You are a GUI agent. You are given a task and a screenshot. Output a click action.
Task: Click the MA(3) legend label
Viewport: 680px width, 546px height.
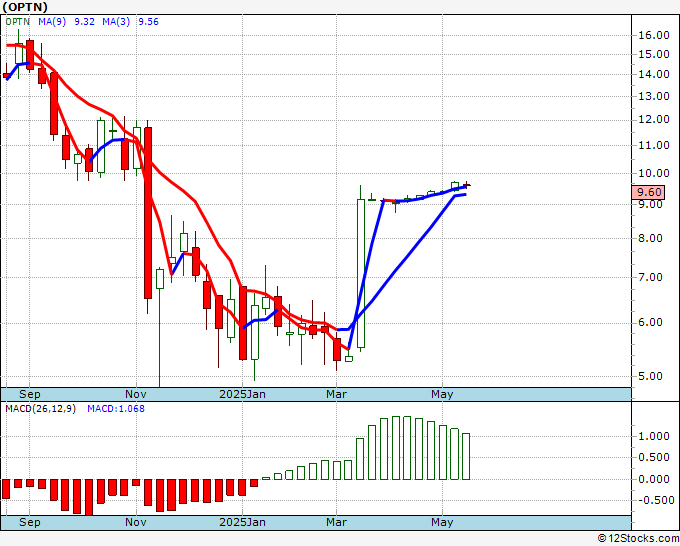116,22
